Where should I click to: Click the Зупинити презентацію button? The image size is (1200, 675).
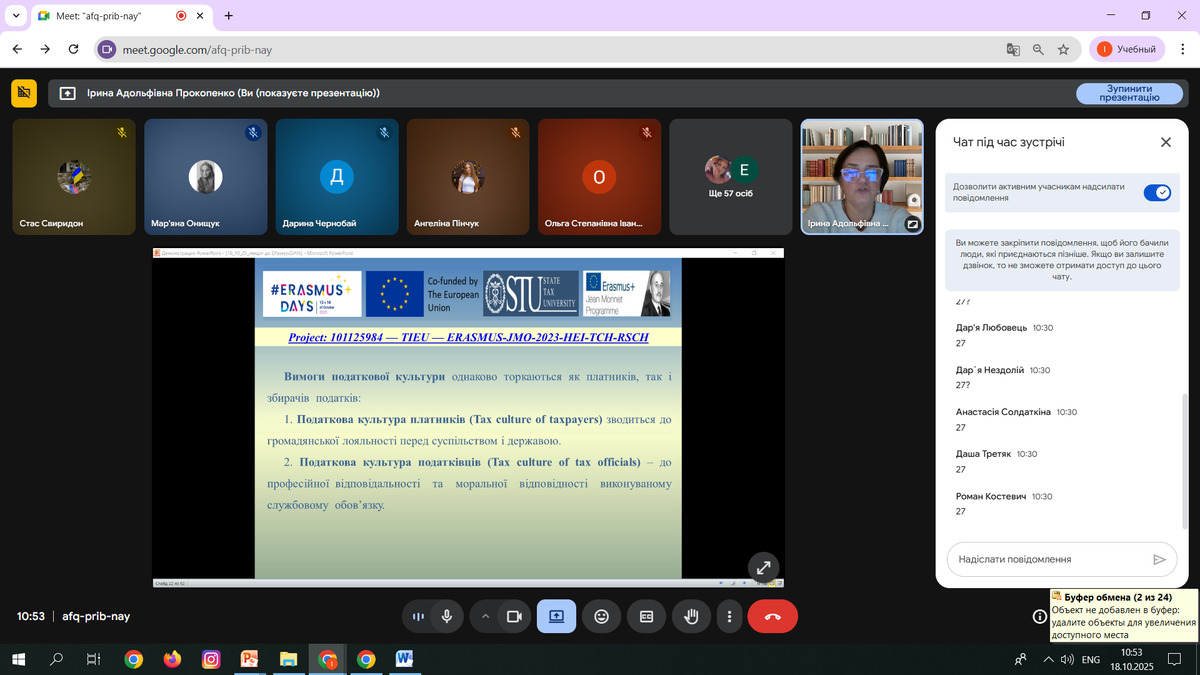tap(1128, 93)
